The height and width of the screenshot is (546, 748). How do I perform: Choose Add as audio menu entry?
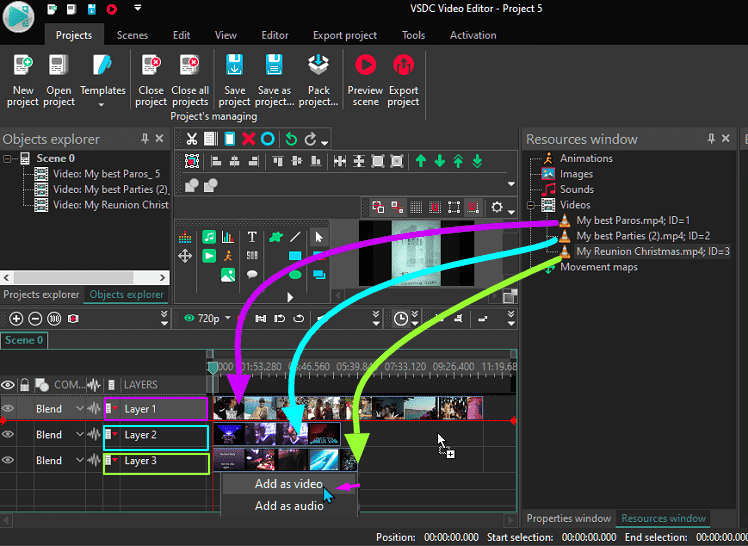coord(289,505)
